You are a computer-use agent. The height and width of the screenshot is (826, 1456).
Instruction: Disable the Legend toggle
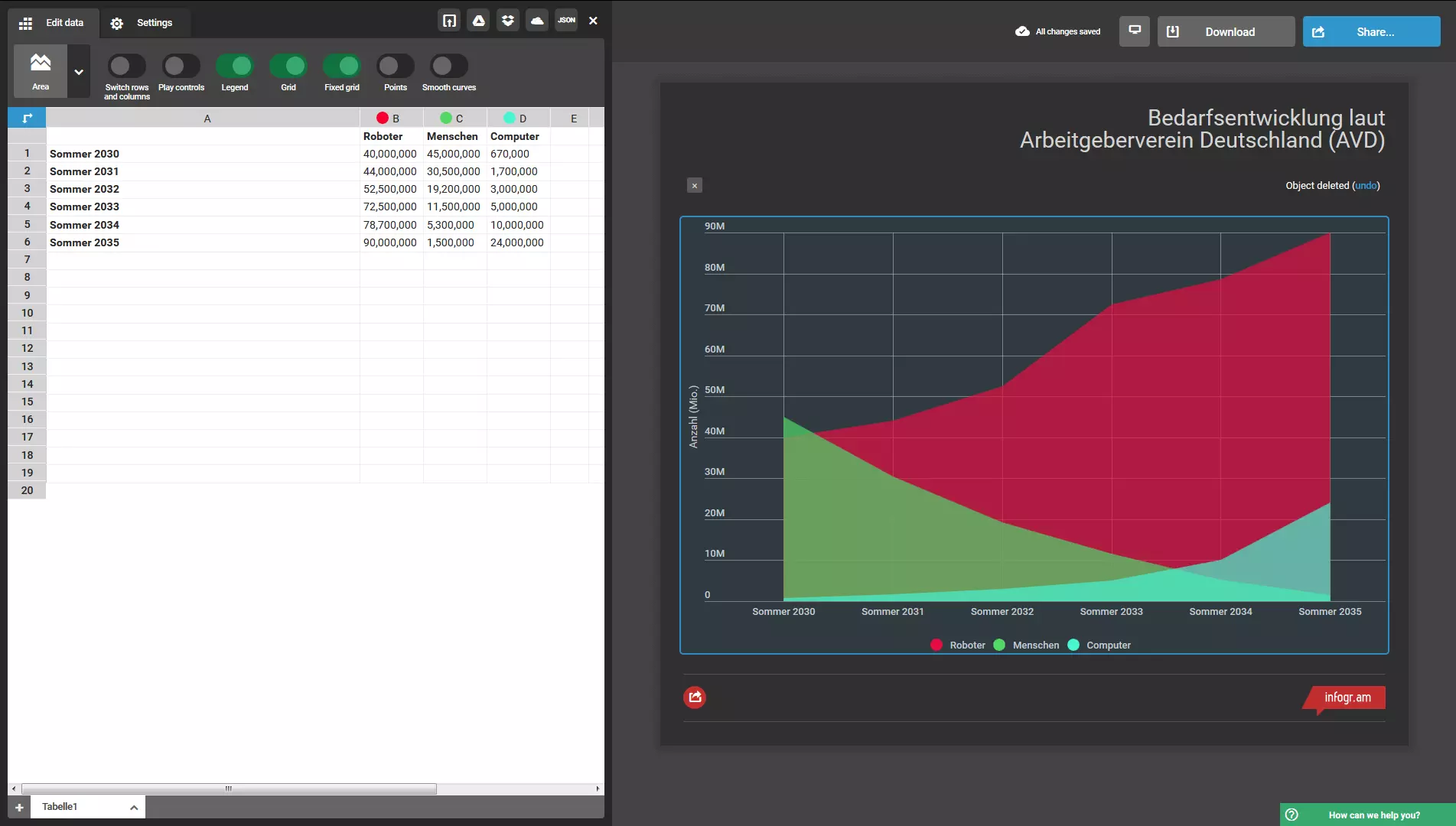235,67
